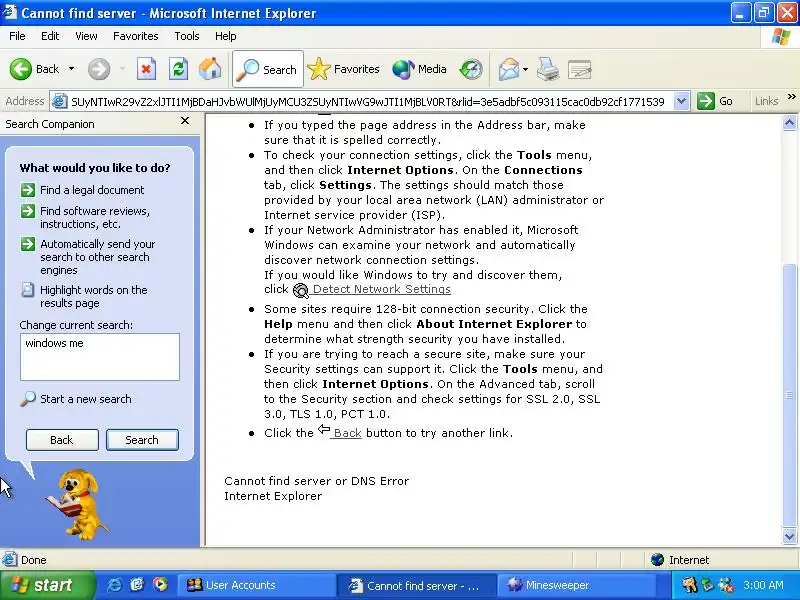Switch to User Accounts taskbar window
This screenshot has height=600, width=800.
256,585
